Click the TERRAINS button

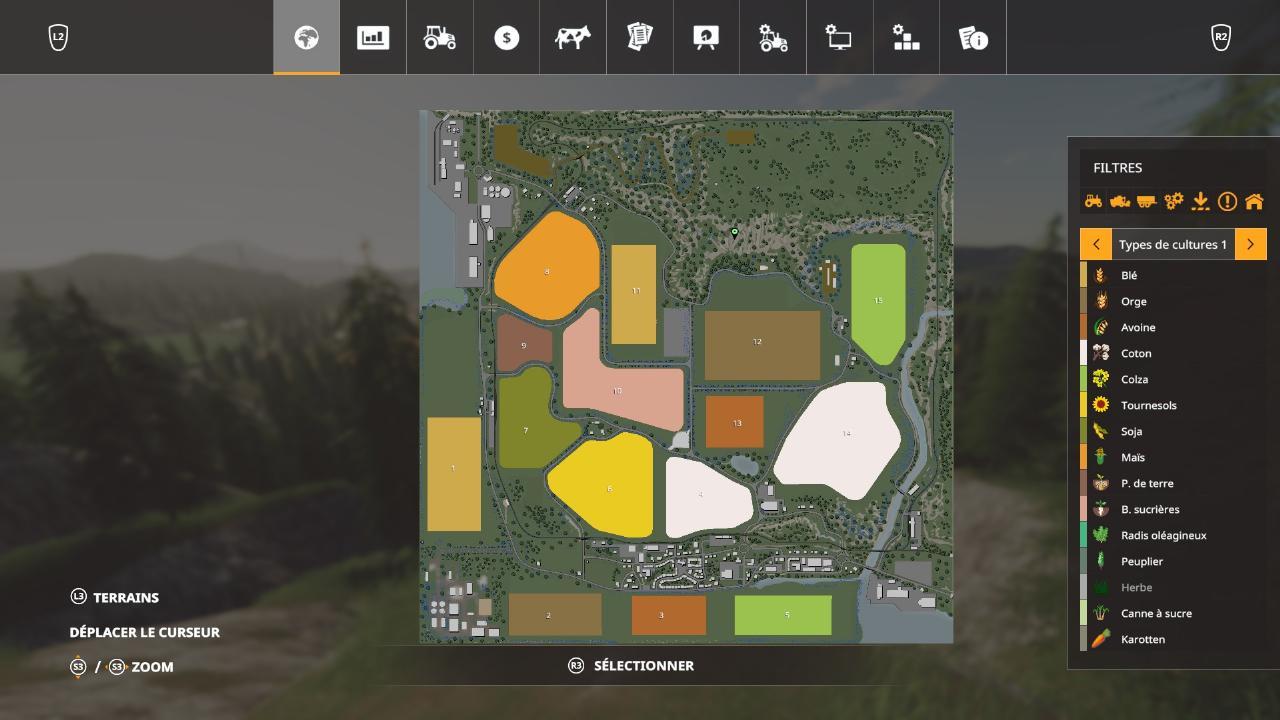coord(126,597)
